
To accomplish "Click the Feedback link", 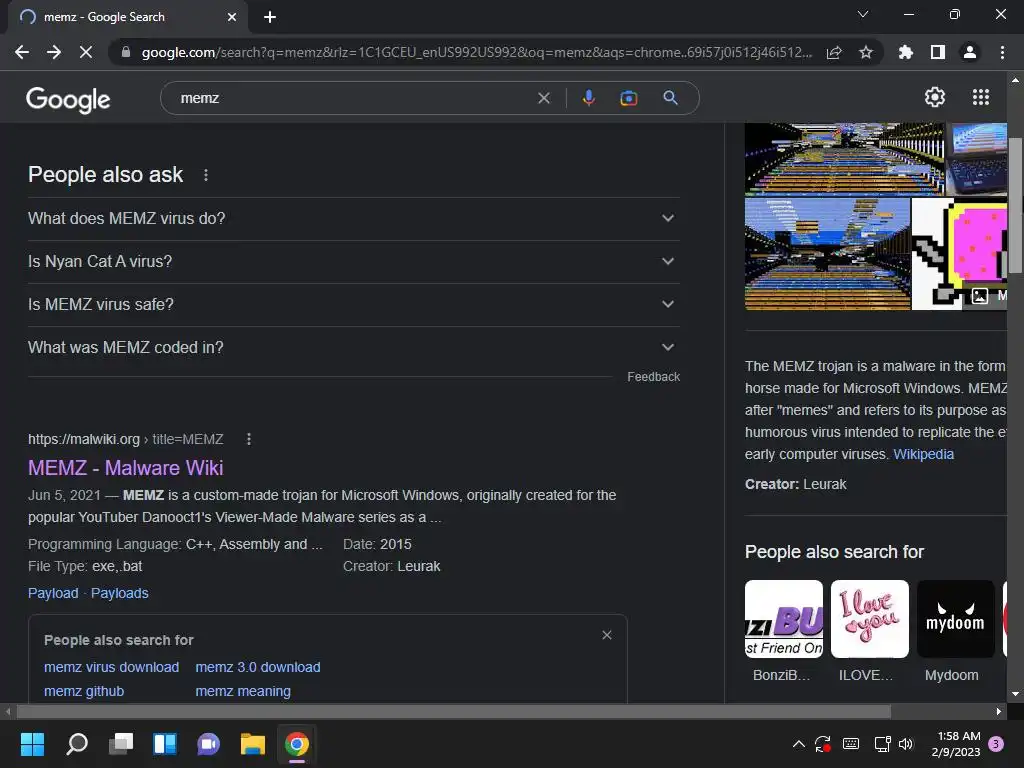I will [x=653, y=377].
